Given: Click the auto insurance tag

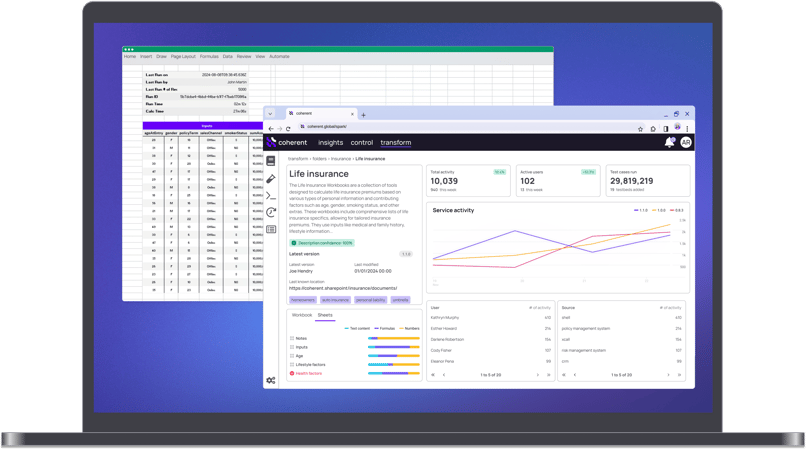Looking at the screenshot, I should point(335,300).
